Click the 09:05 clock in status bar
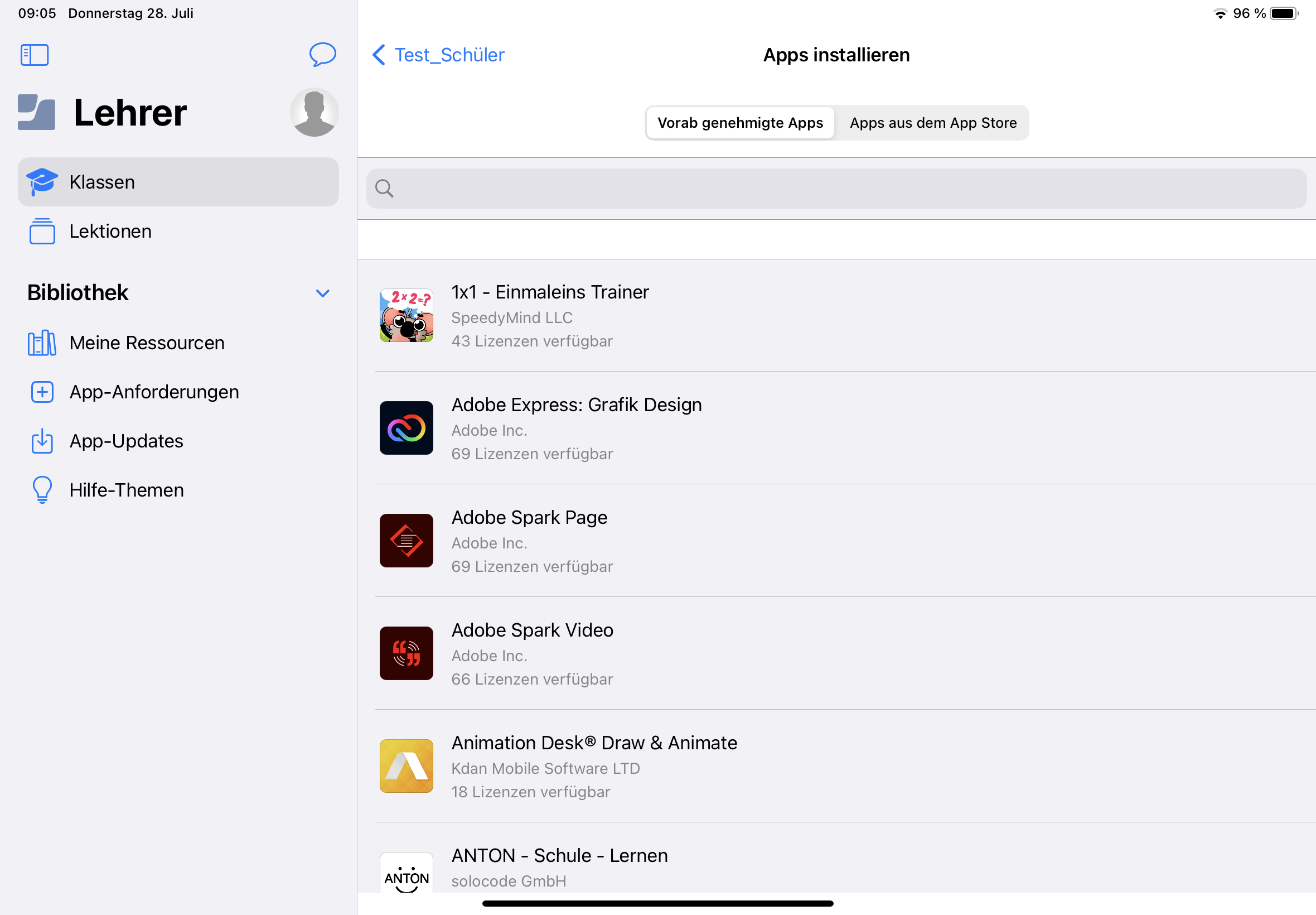This screenshot has width=1316, height=915. point(37,13)
